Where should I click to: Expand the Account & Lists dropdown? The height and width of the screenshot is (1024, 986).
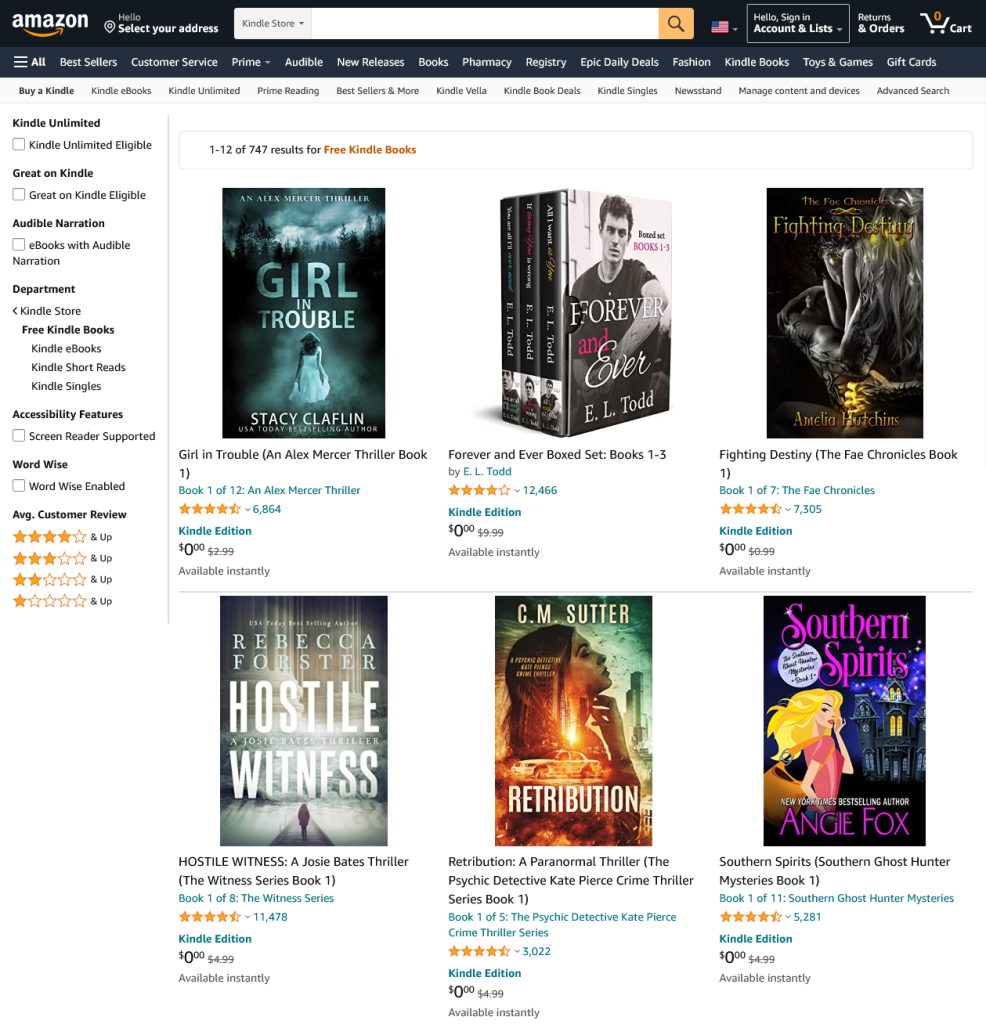(798, 24)
